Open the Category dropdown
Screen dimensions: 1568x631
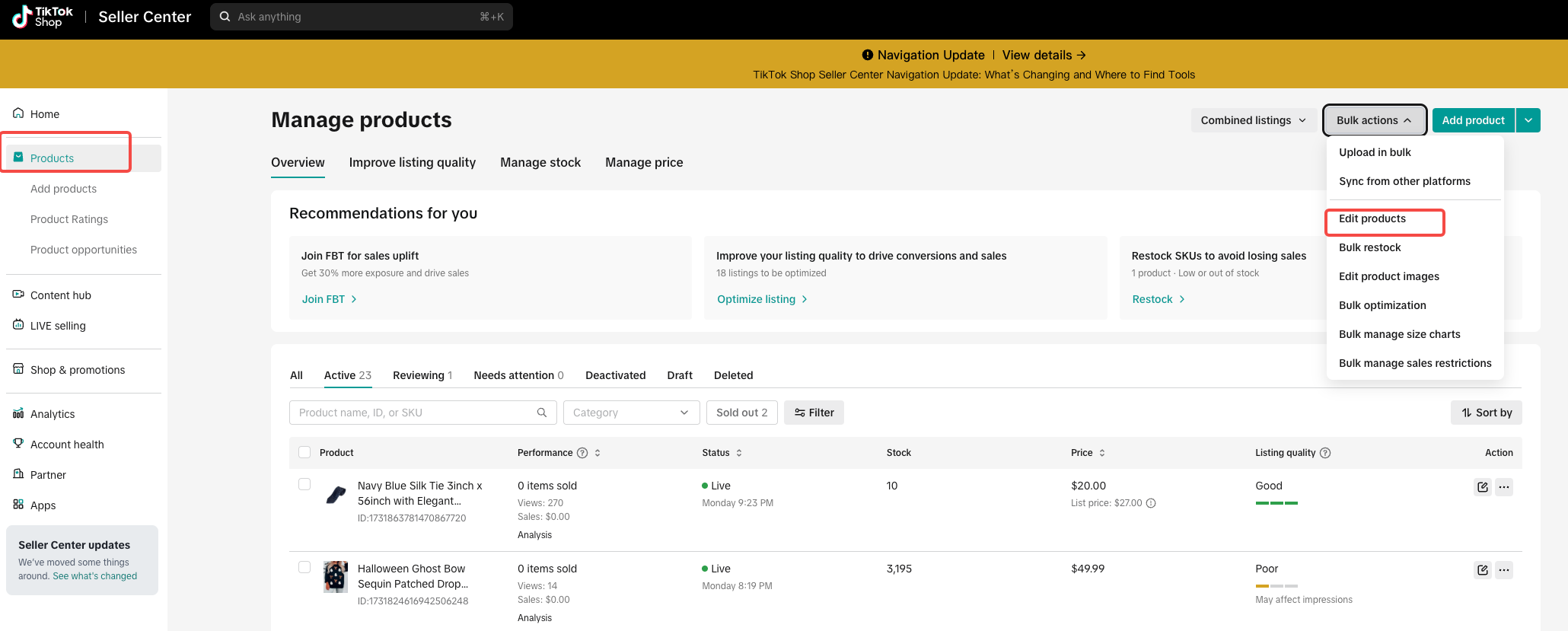[x=631, y=413]
